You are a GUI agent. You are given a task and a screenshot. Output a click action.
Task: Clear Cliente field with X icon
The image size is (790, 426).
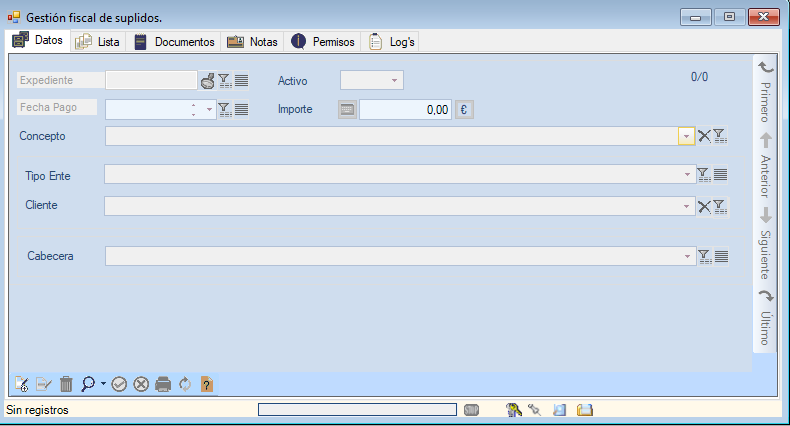point(704,206)
